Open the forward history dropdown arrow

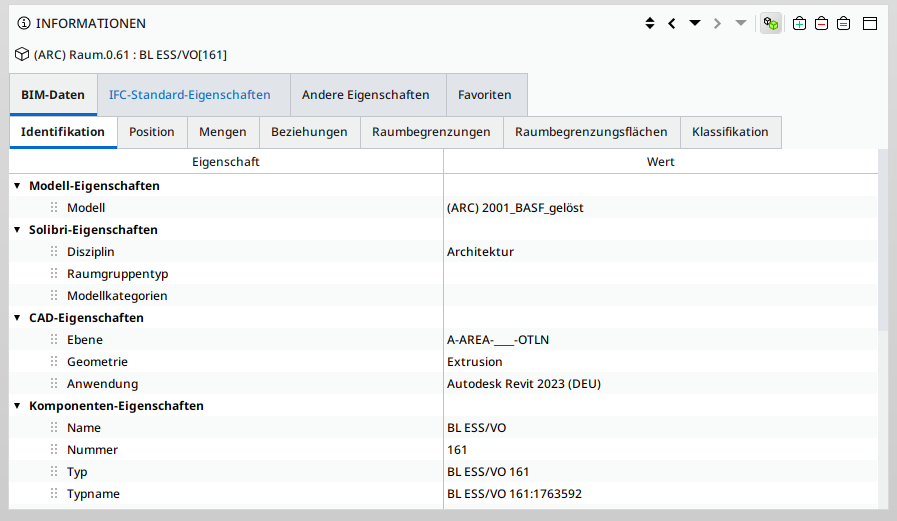pos(741,23)
